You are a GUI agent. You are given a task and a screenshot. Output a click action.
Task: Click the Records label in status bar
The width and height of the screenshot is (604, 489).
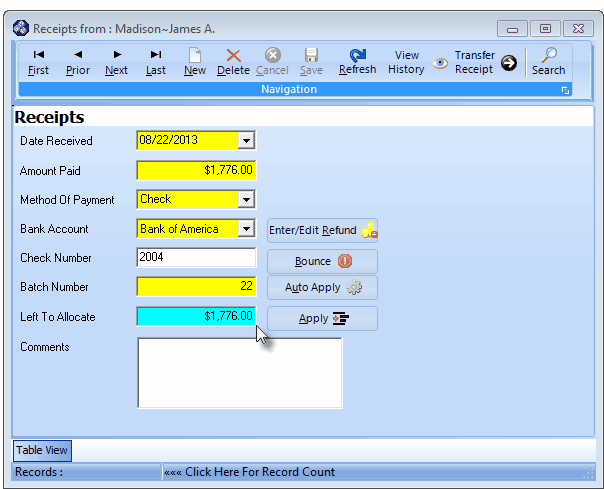click(x=39, y=472)
